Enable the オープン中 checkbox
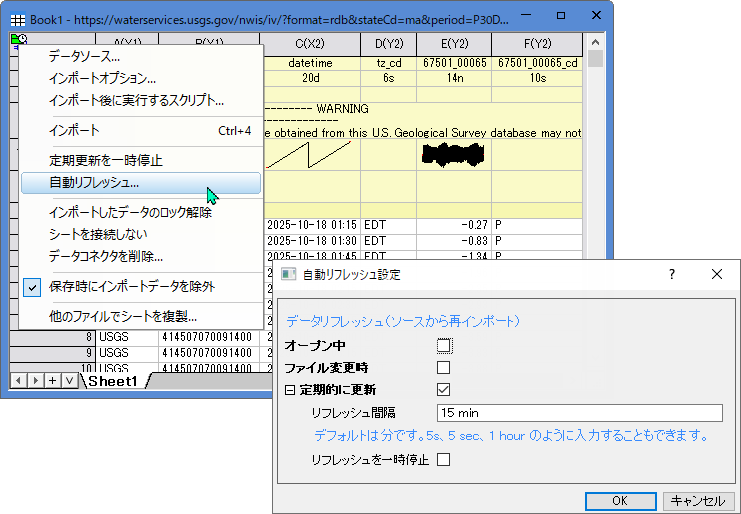This screenshot has width=741, height=514. 444,346
